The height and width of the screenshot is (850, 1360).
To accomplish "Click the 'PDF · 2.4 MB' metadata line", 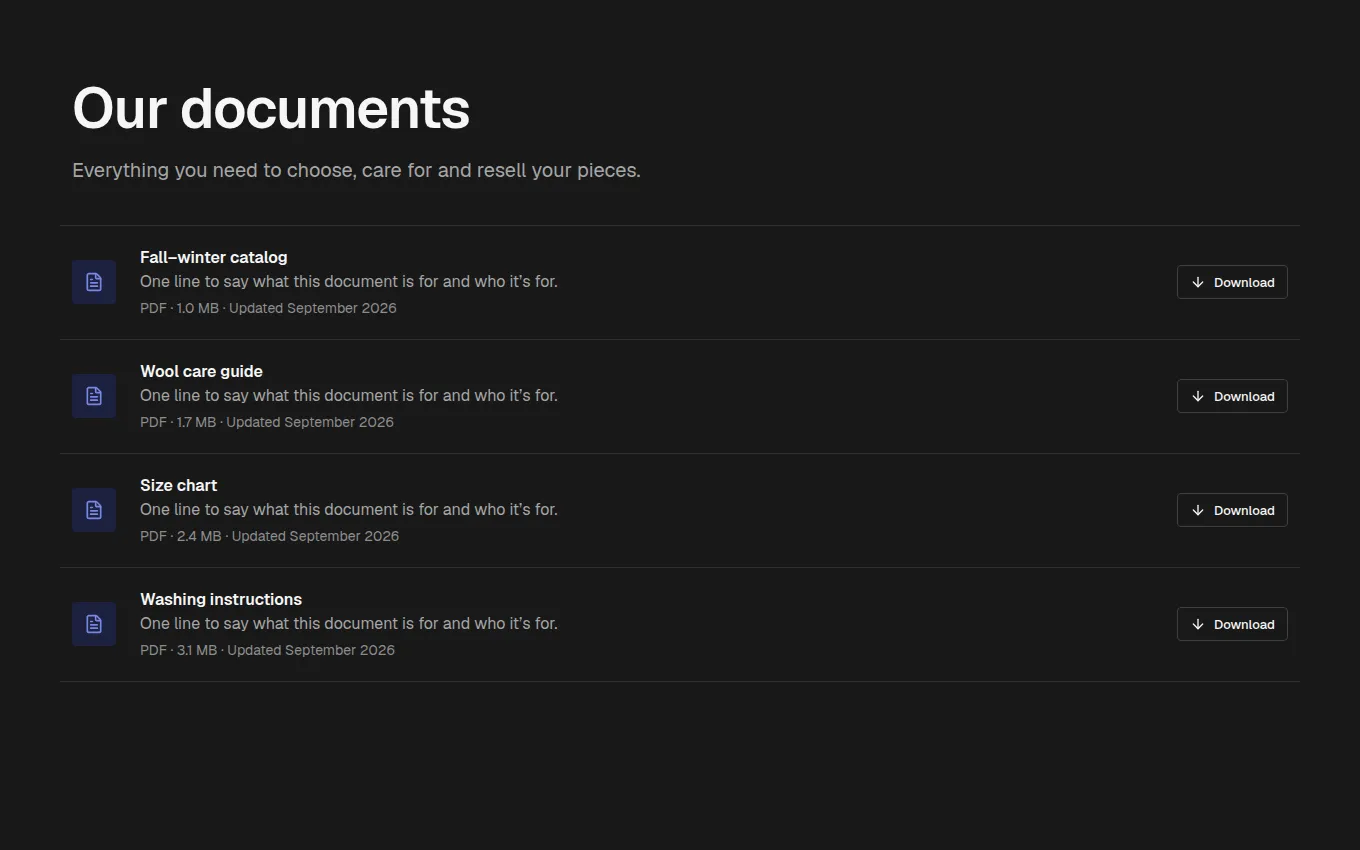I will [269, 536].
